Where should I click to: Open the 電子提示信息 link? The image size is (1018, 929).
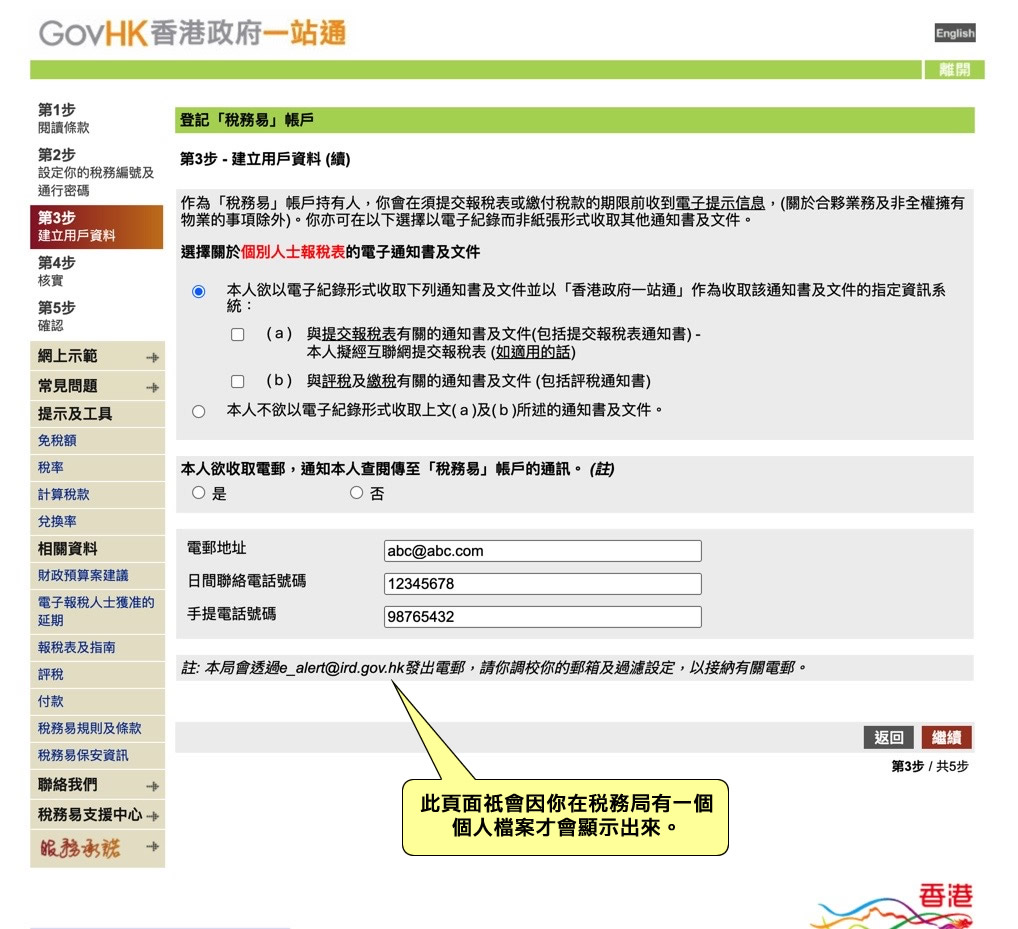pos(720,203)
